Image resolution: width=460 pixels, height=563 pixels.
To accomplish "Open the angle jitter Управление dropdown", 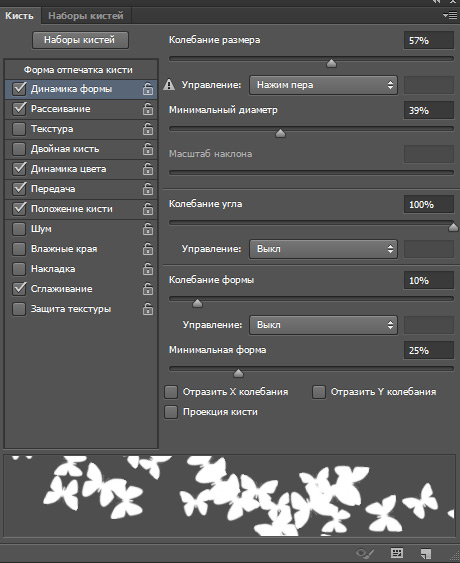I will point(323,249).
